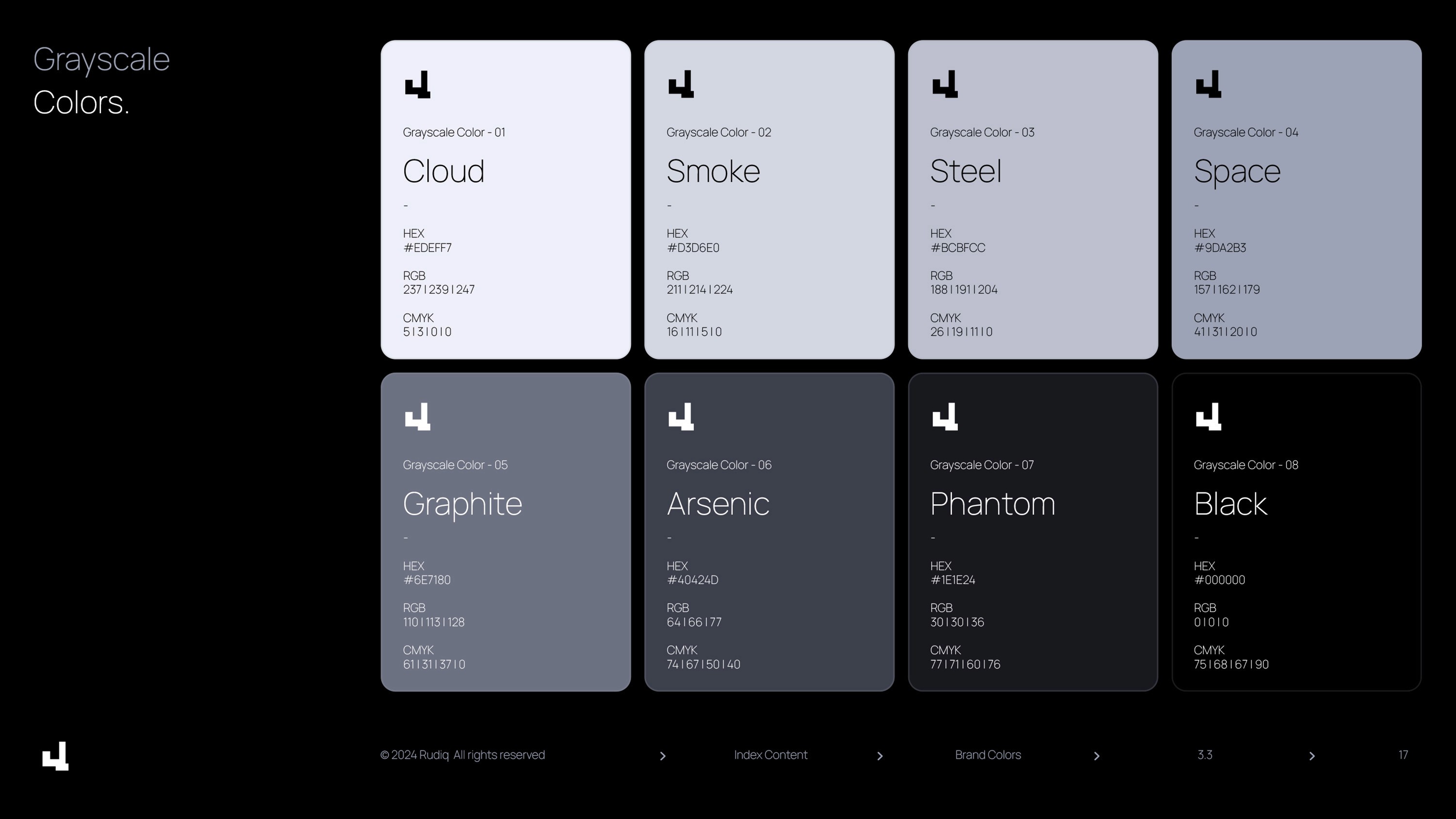Click the Rudiq logo in the footer

point(55,756)
